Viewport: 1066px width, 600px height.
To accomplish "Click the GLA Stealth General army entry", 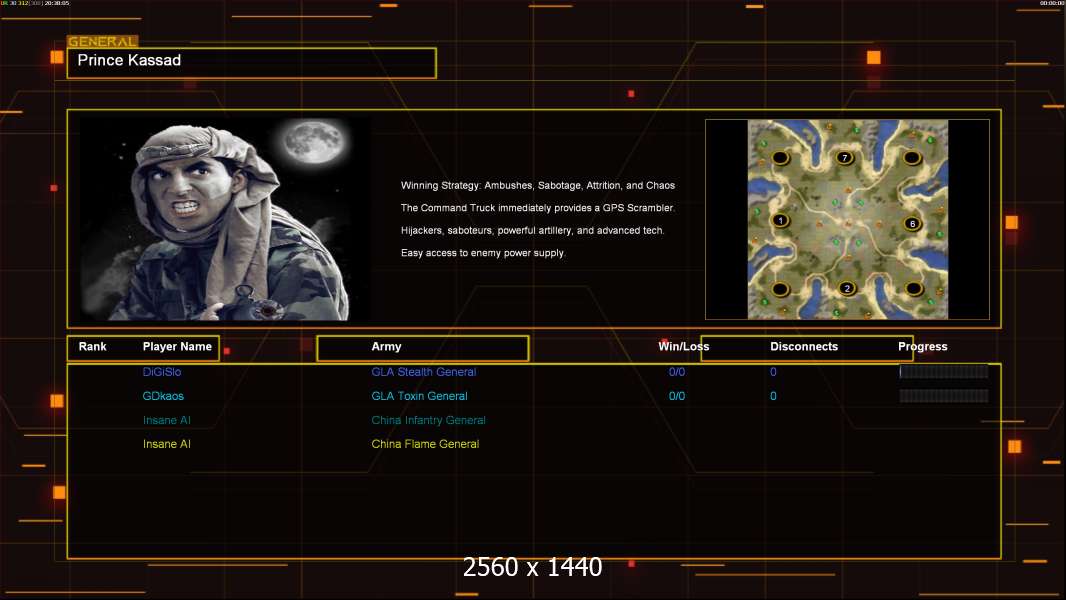I will click(x=423, y=372).
